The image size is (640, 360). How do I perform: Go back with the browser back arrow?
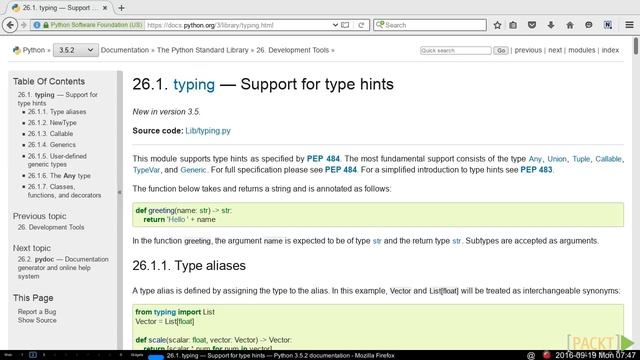tap(10, 25)
